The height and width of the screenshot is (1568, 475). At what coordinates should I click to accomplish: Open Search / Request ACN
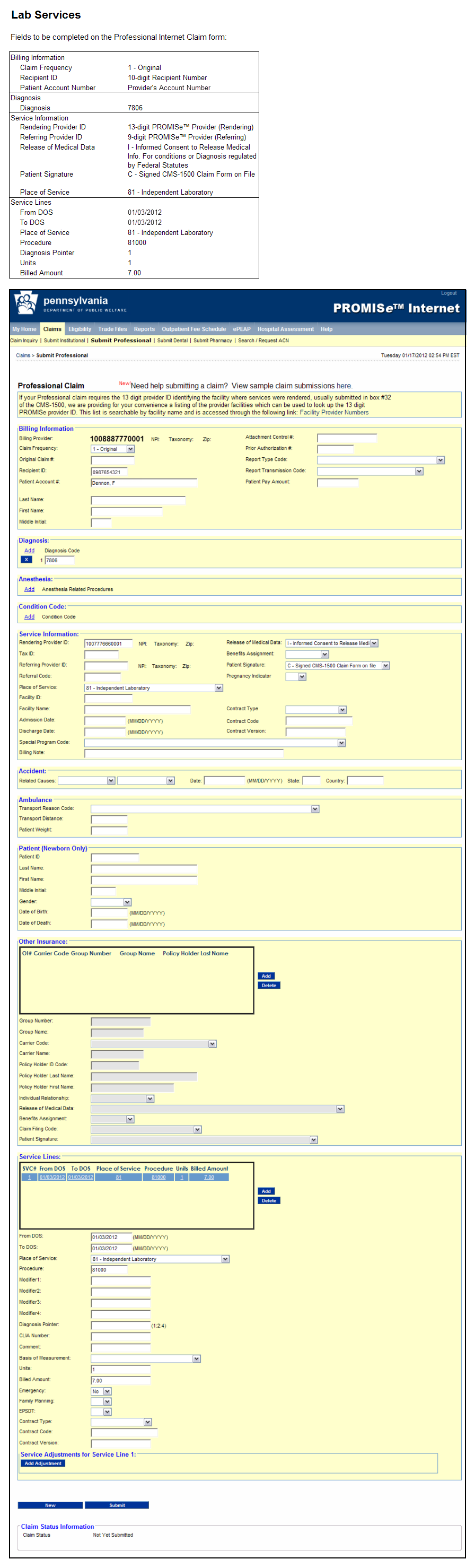click(263, 340)
